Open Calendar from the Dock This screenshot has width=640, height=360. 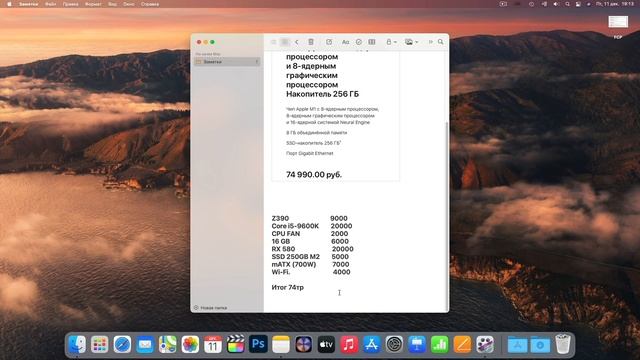click(213, 344)
